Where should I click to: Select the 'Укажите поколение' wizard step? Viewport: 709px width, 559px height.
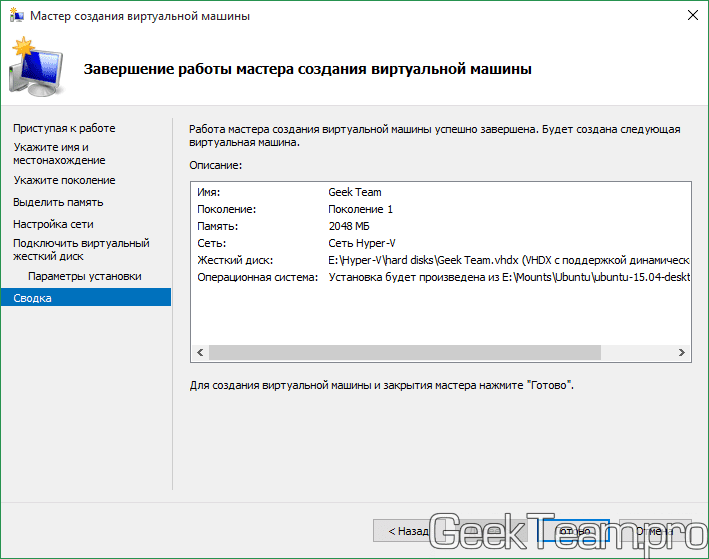(x=64, y=180)
